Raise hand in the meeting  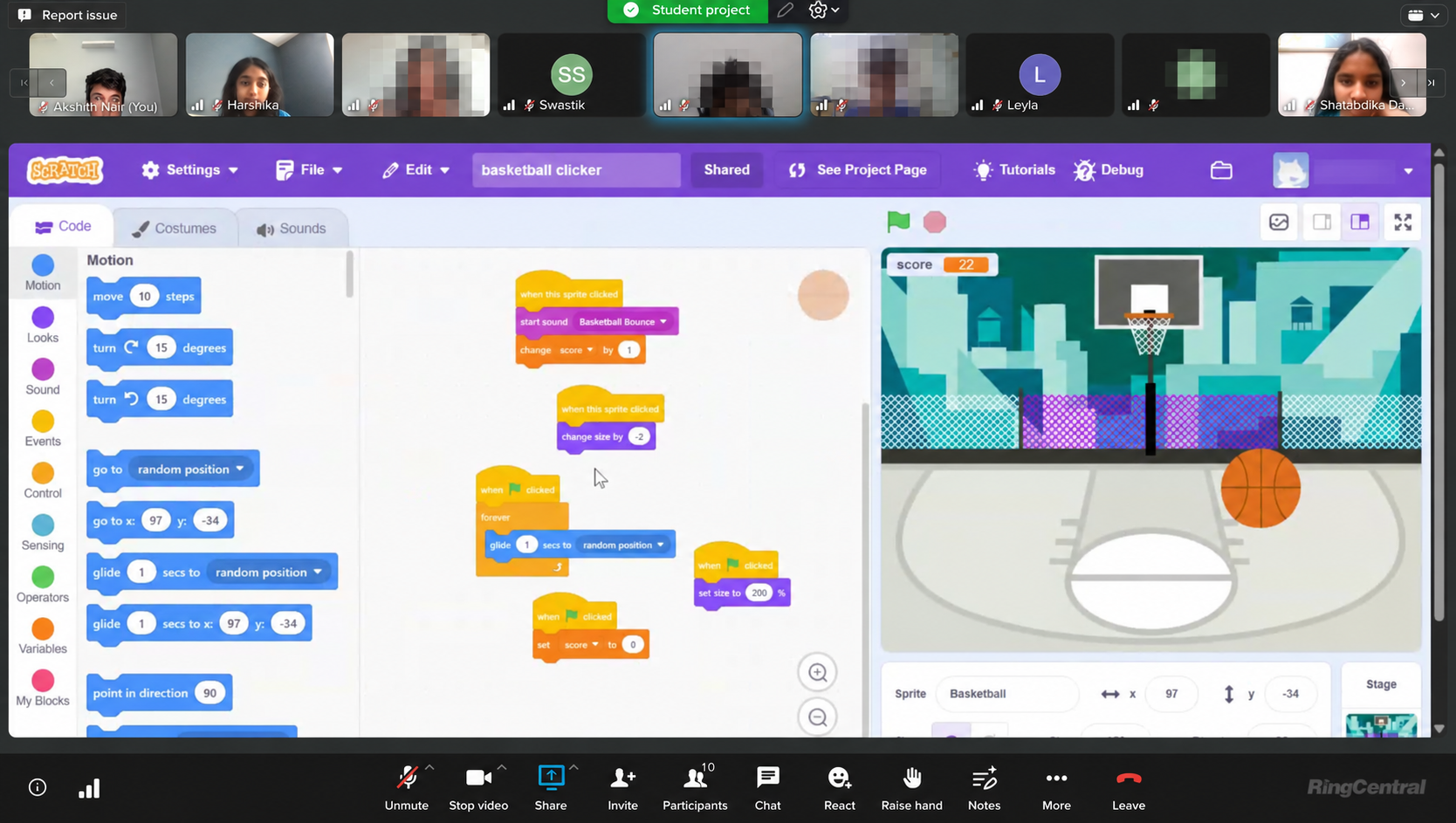click(x=912, y=788)
